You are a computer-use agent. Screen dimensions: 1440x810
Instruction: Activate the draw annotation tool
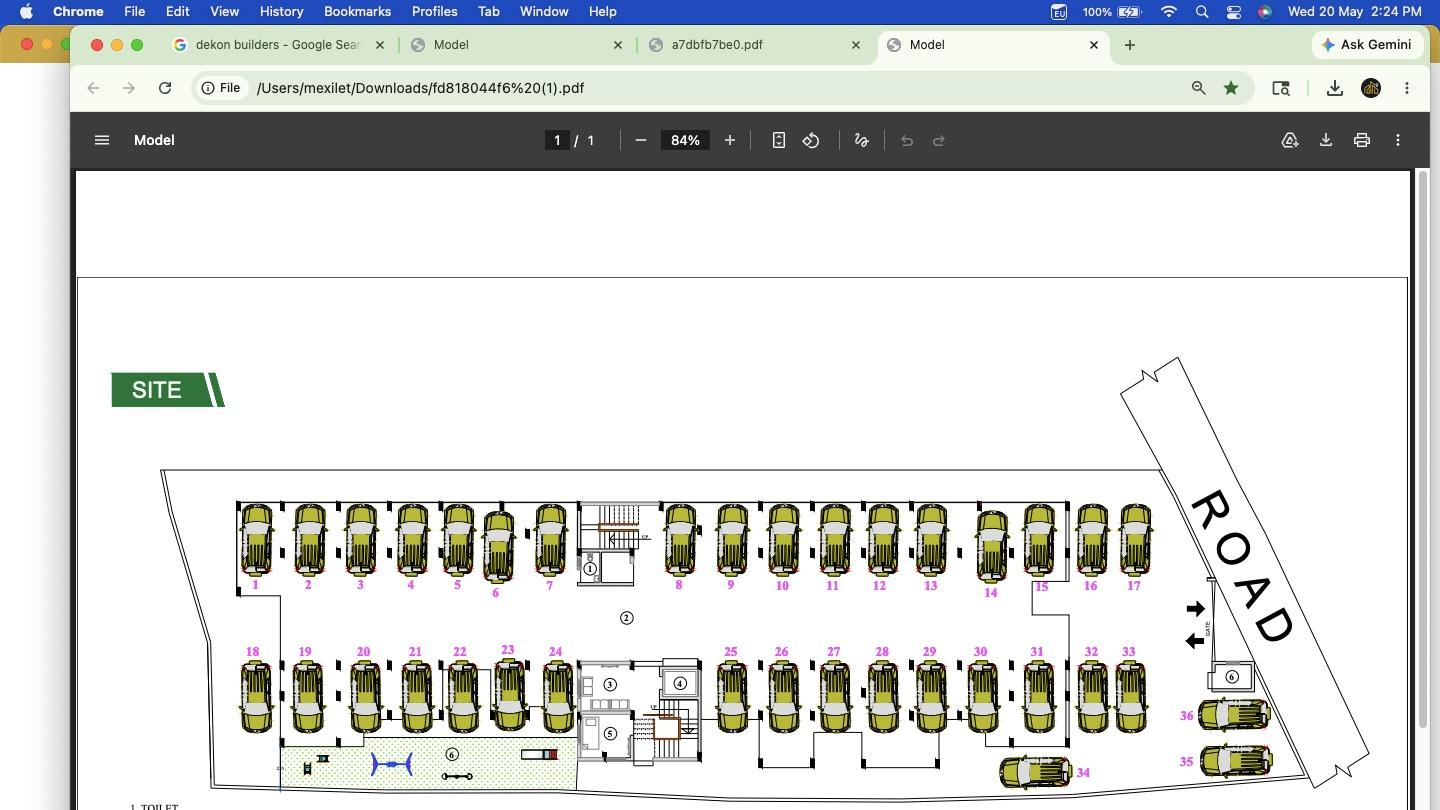tap(861, 140)
